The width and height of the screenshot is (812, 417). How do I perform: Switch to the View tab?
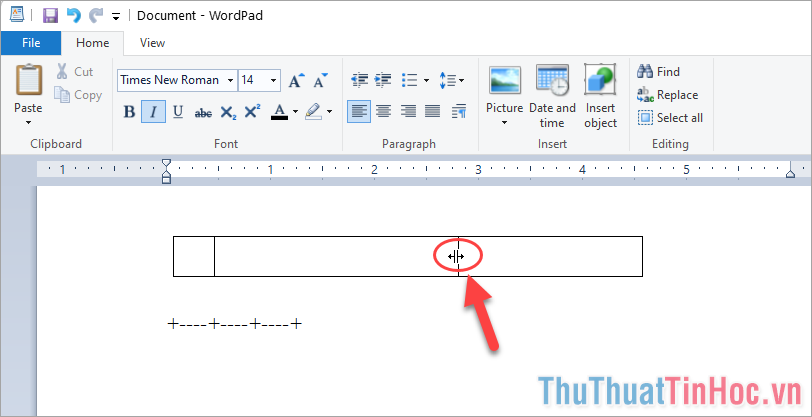pos(152,43)
